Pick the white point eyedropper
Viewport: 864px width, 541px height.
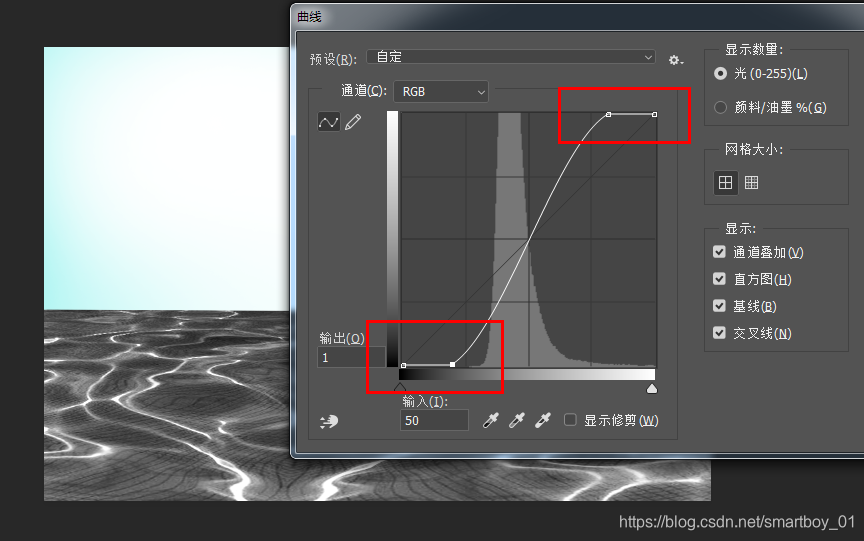tap(543, 420)
